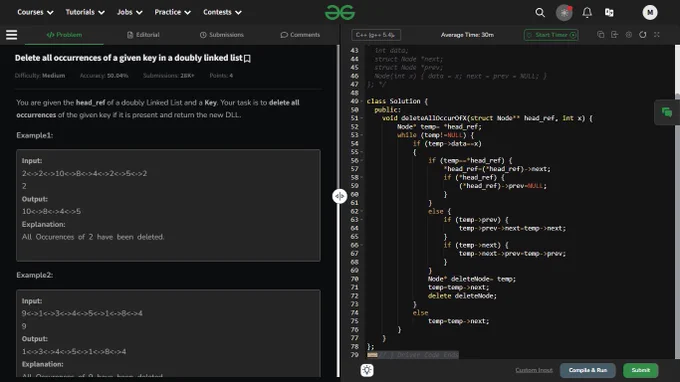Open notifications bell
This screenshot has height=382, width=680.
click(587, 13)
